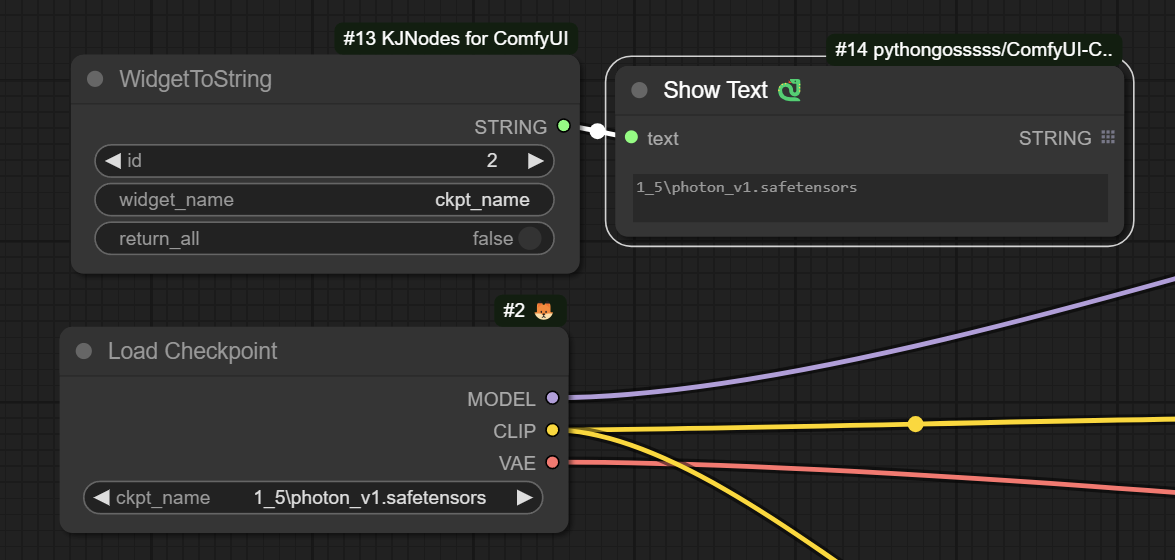Click the green text input socket
Image resolution: width=1175 pixels, height=560 pixels.
pos(631,138)
